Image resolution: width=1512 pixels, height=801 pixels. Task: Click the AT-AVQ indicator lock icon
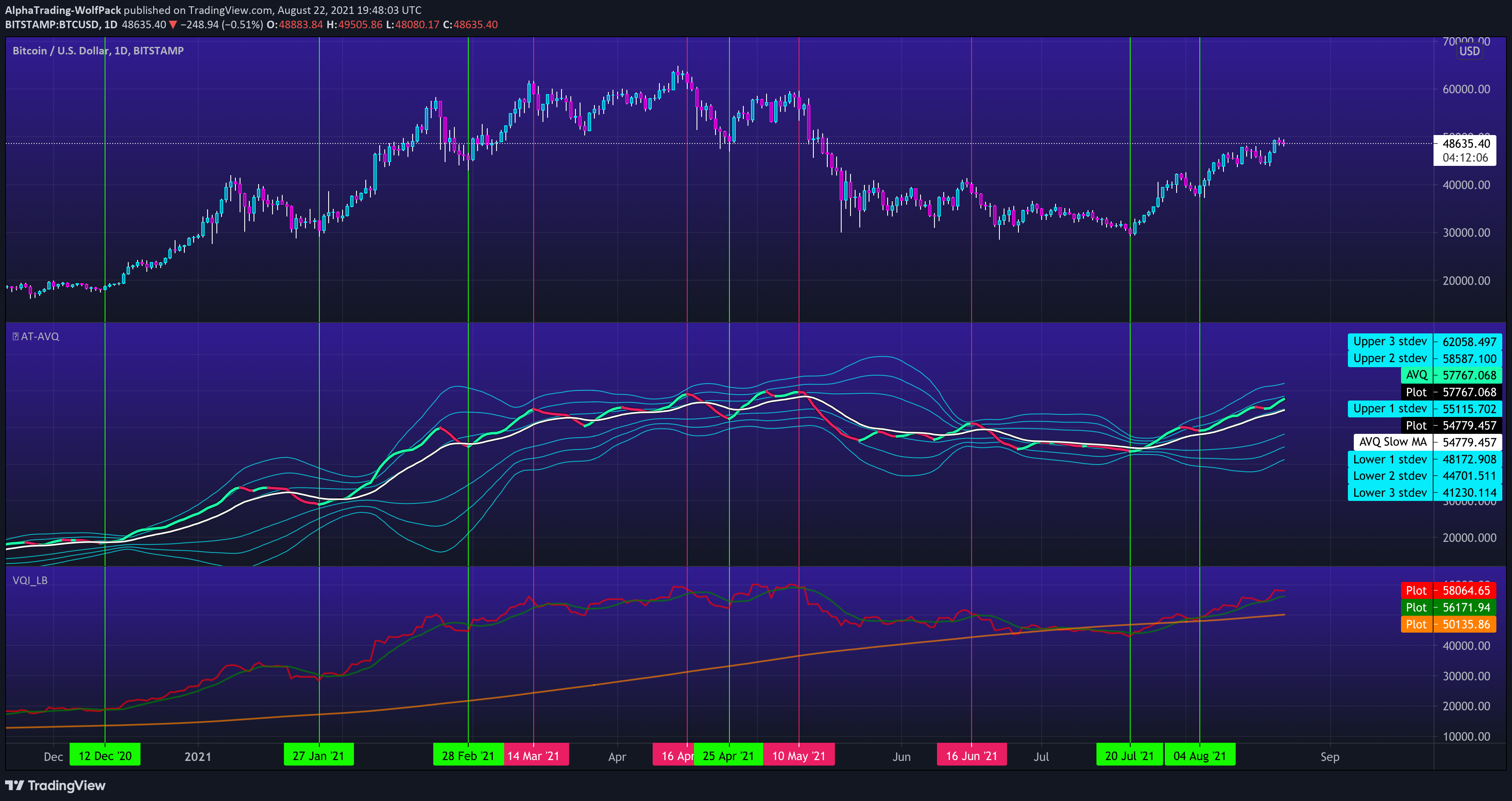point(16,336)
